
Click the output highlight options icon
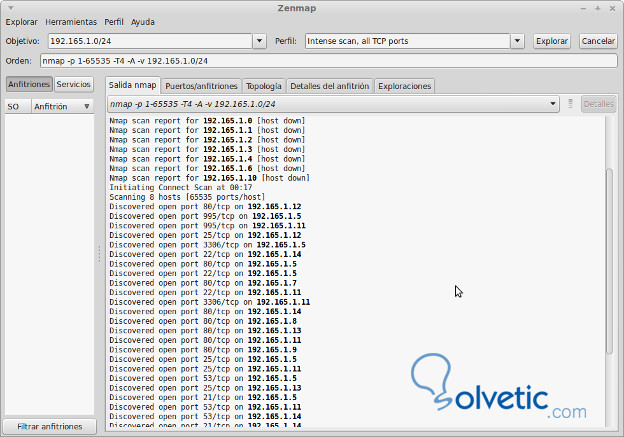[570, 103]
